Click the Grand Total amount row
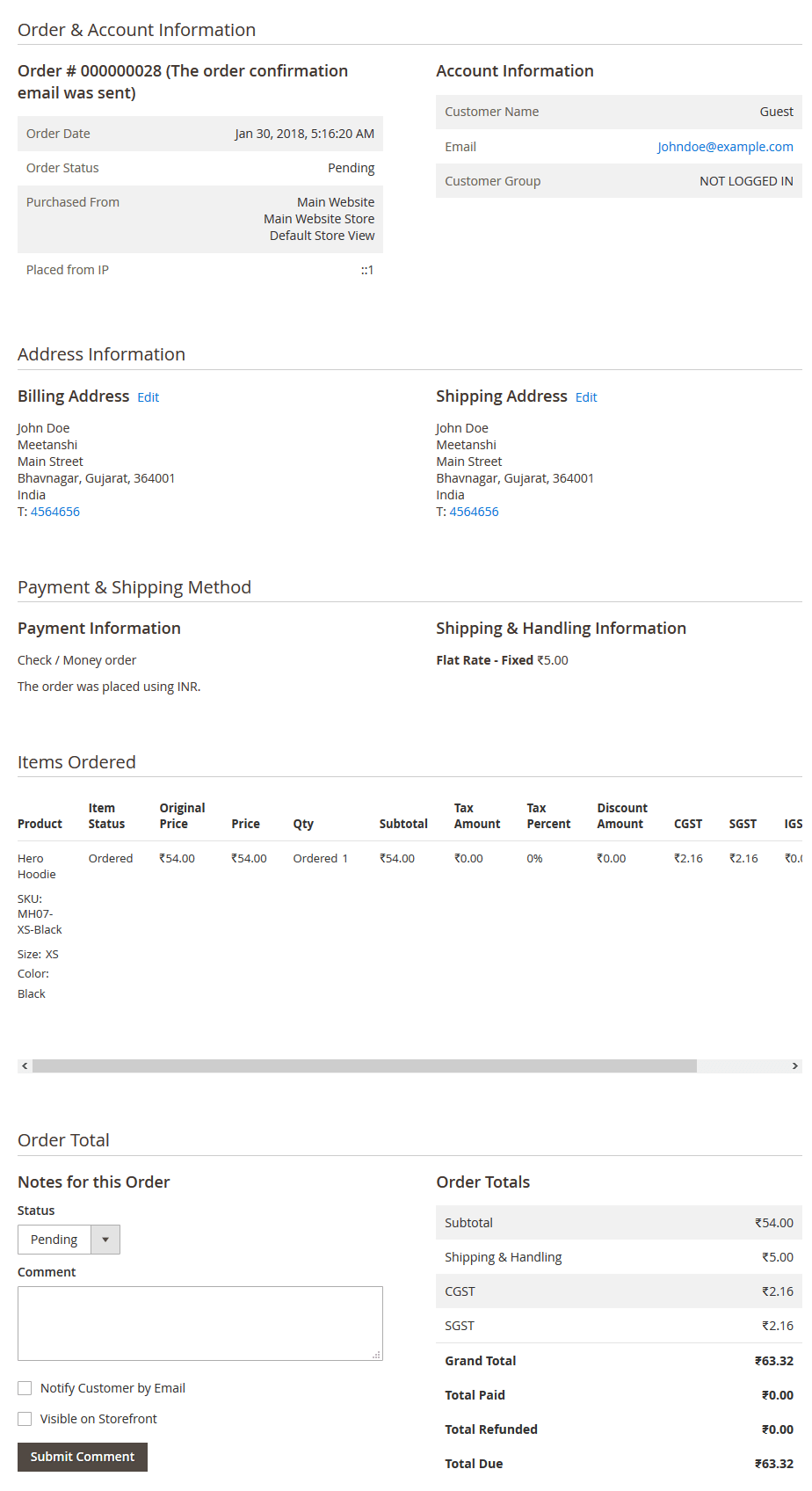This screenshot has width=812, height=1491. tap(619, 1361)
